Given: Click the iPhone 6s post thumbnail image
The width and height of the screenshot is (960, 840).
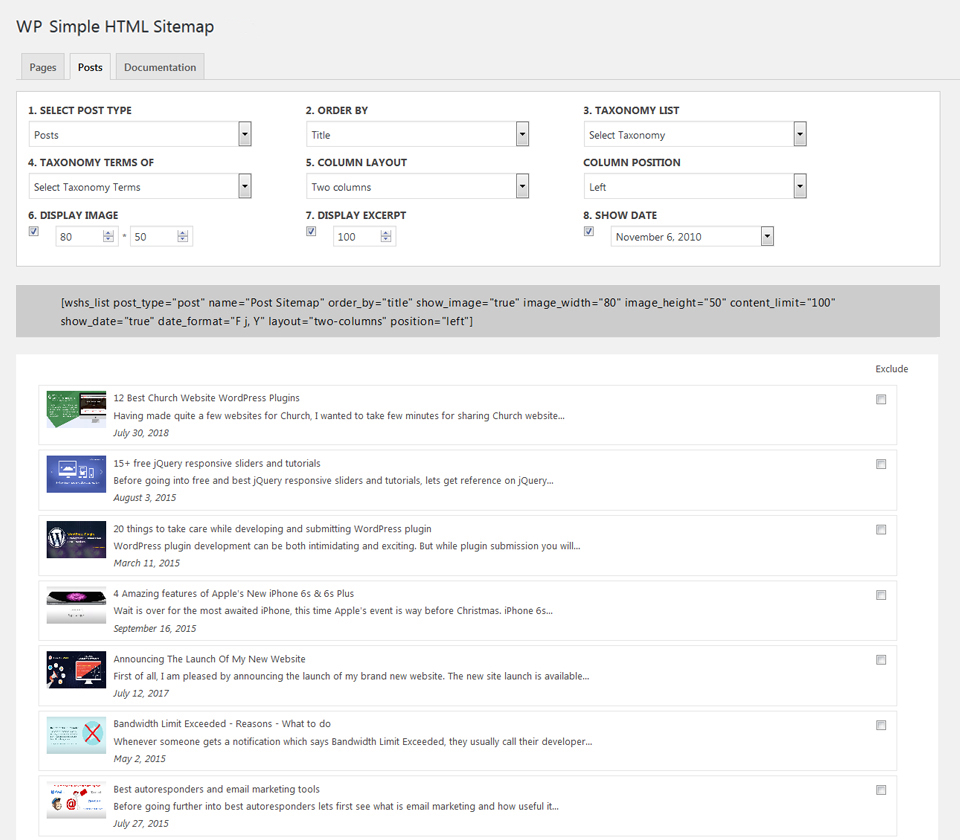Looking at the screenshot, I should point(76,604).
